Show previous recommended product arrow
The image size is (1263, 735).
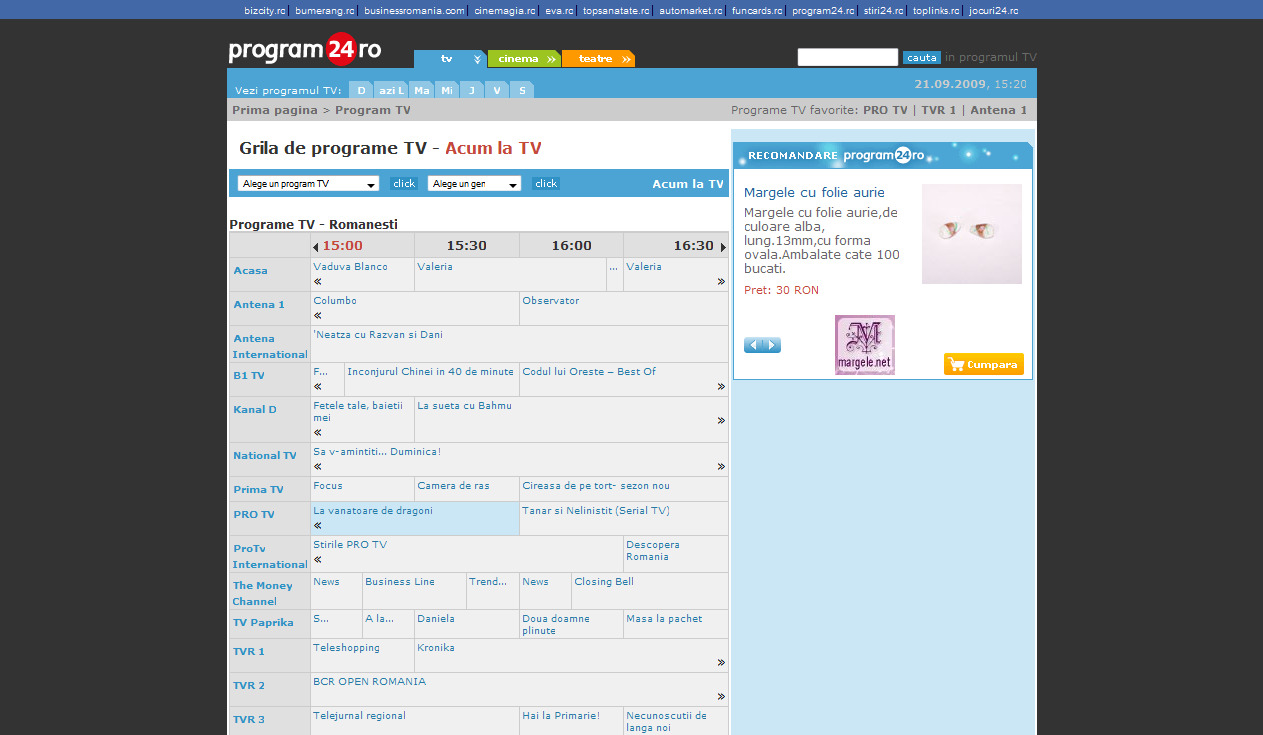[753, 346]
